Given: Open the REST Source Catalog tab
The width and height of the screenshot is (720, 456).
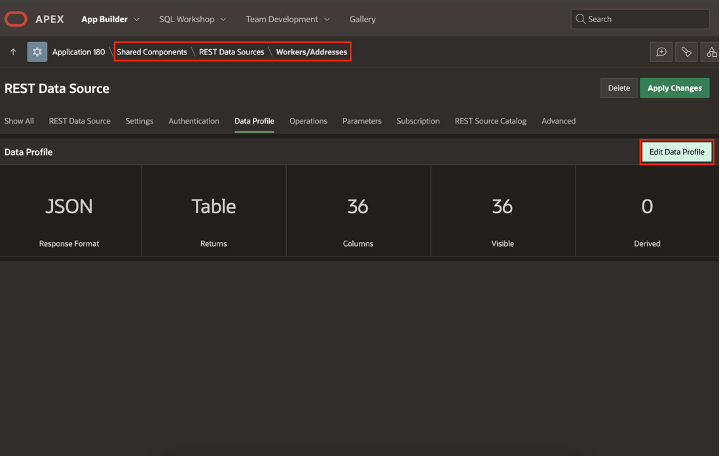Looking at the screenshot, I should (x=490, y=121).
